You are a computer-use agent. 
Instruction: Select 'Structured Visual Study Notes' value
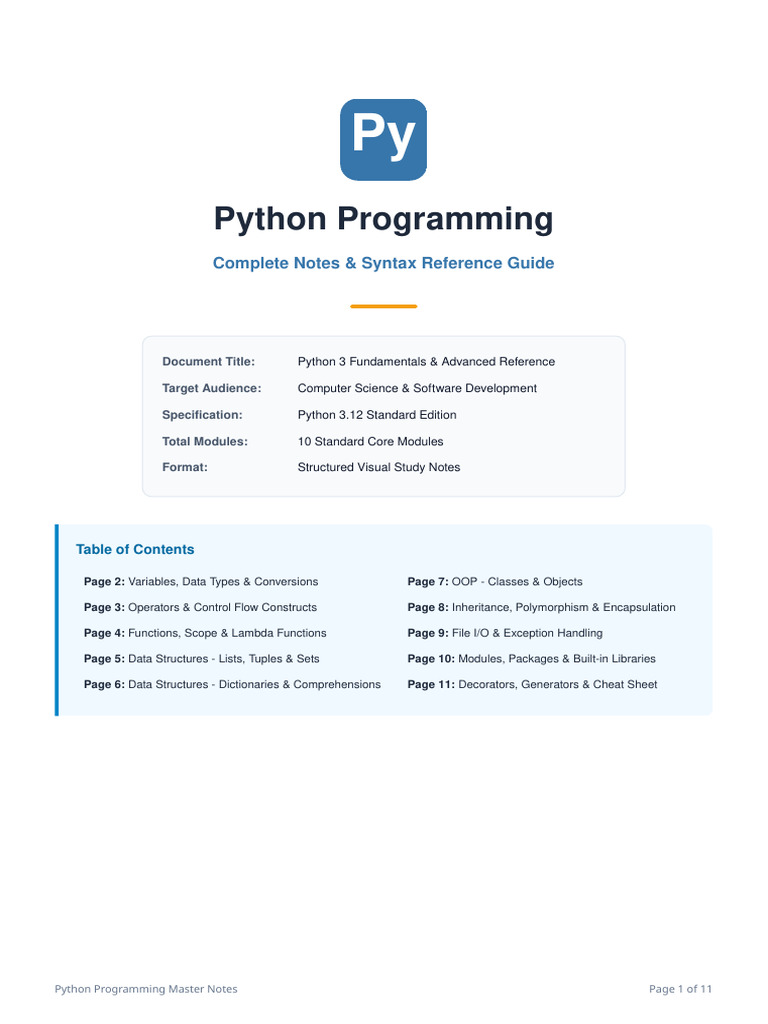click(379, 467)
